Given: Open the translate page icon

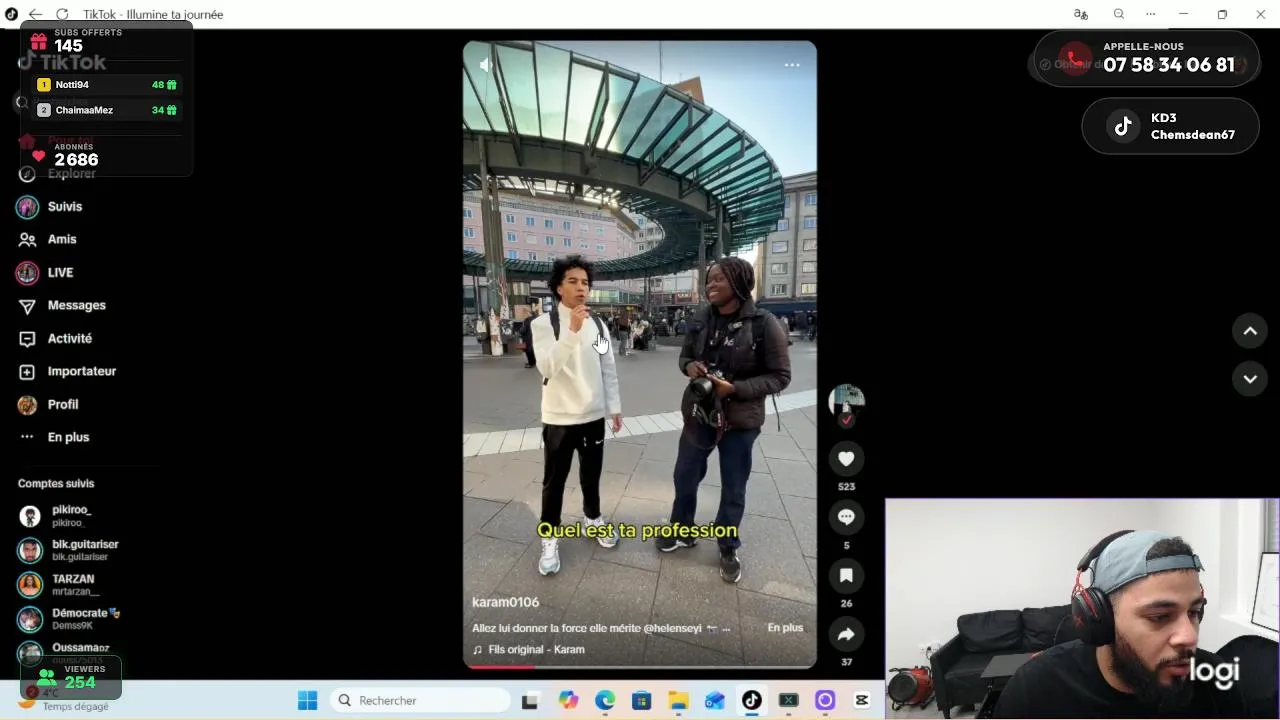Looking at the screenshot, I should tap(1080, 14).
